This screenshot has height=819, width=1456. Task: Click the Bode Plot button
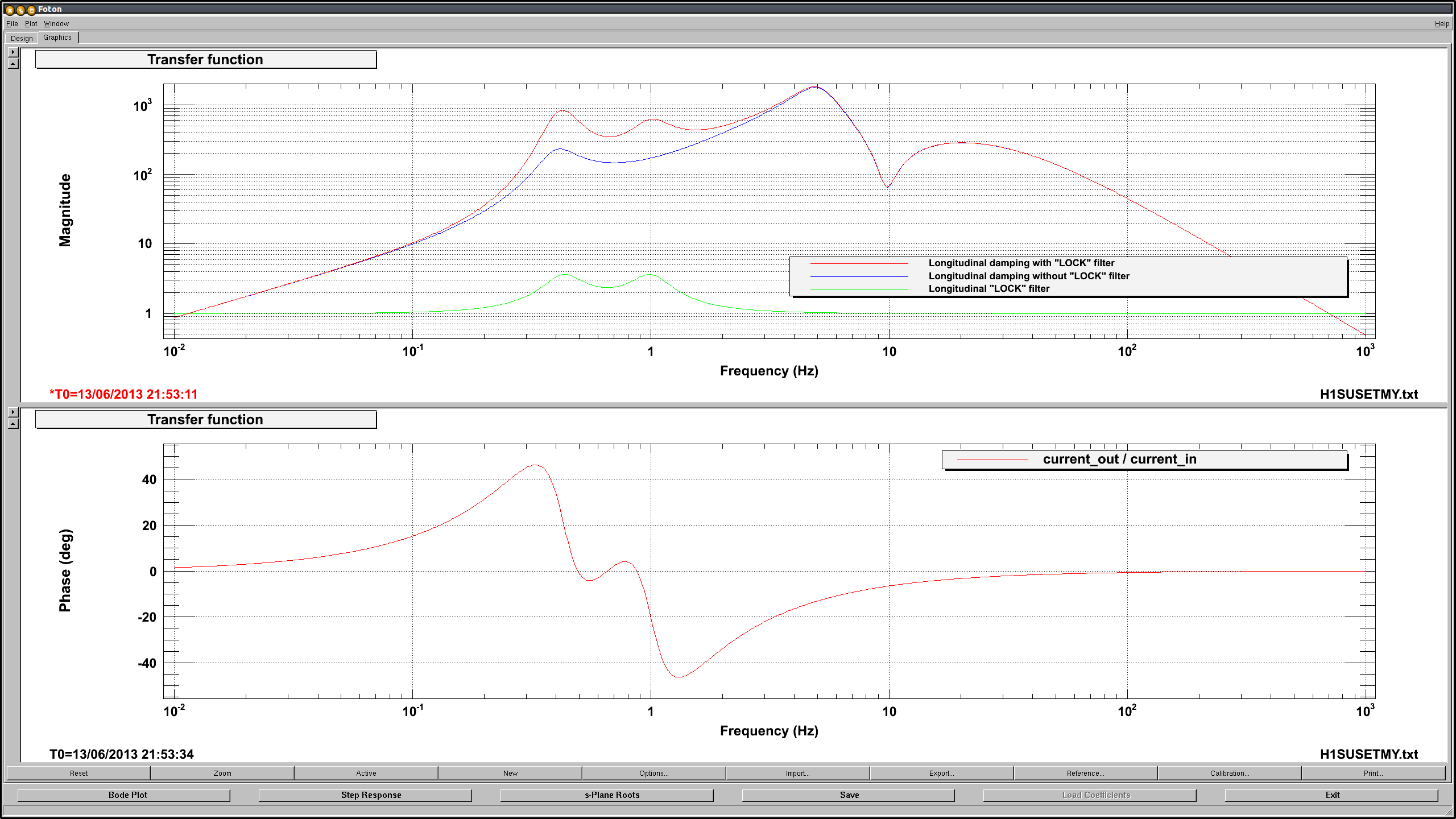coord(124,795)
